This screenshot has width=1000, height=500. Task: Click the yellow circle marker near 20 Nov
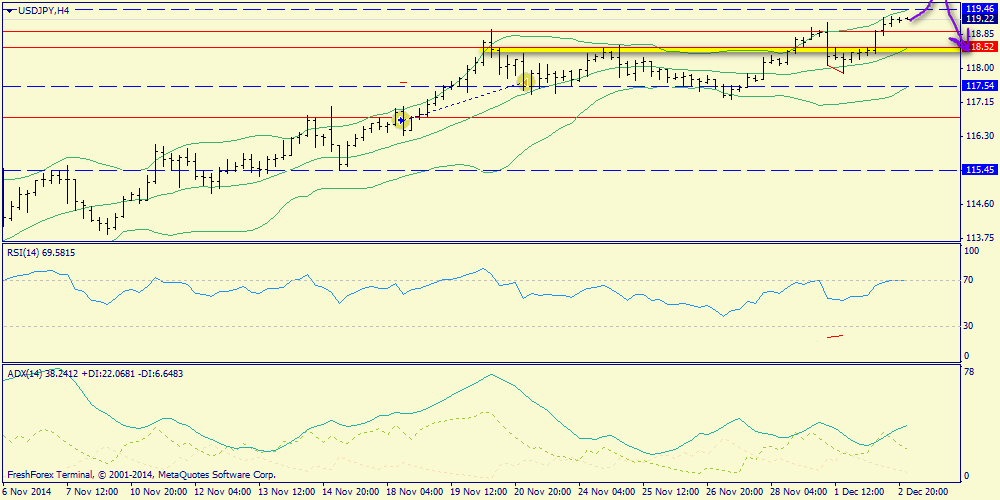pos(527,80)
